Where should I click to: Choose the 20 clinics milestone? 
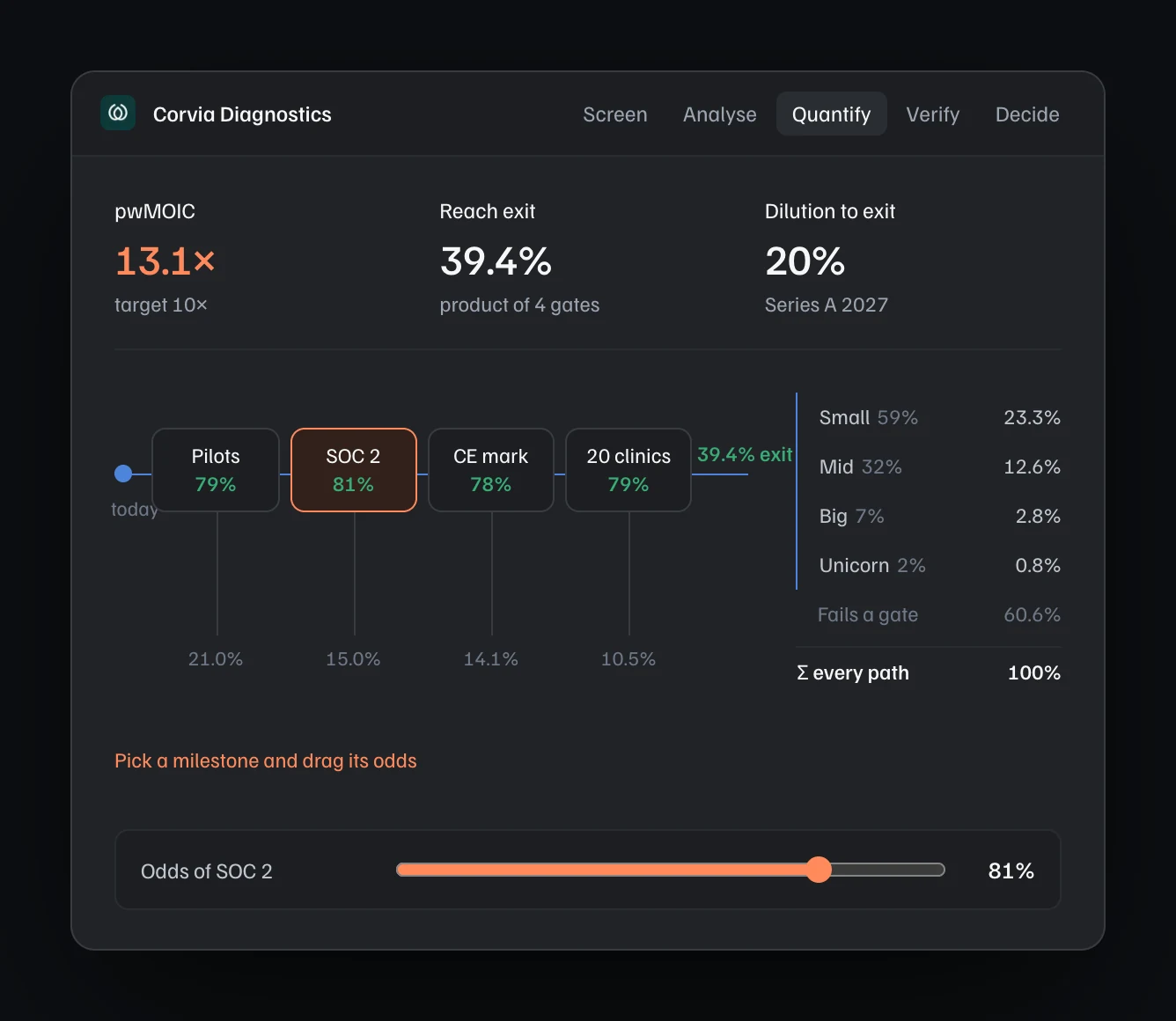[628, 470]
